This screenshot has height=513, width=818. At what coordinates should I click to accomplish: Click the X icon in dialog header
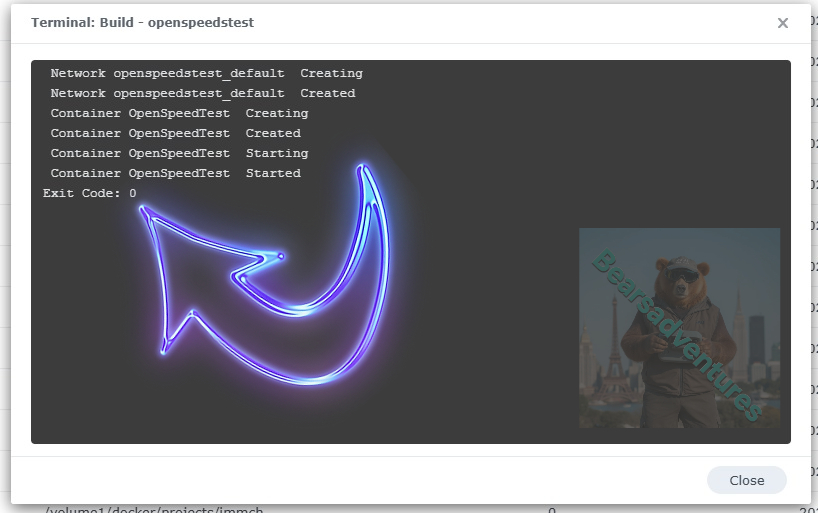pos(783,23)
